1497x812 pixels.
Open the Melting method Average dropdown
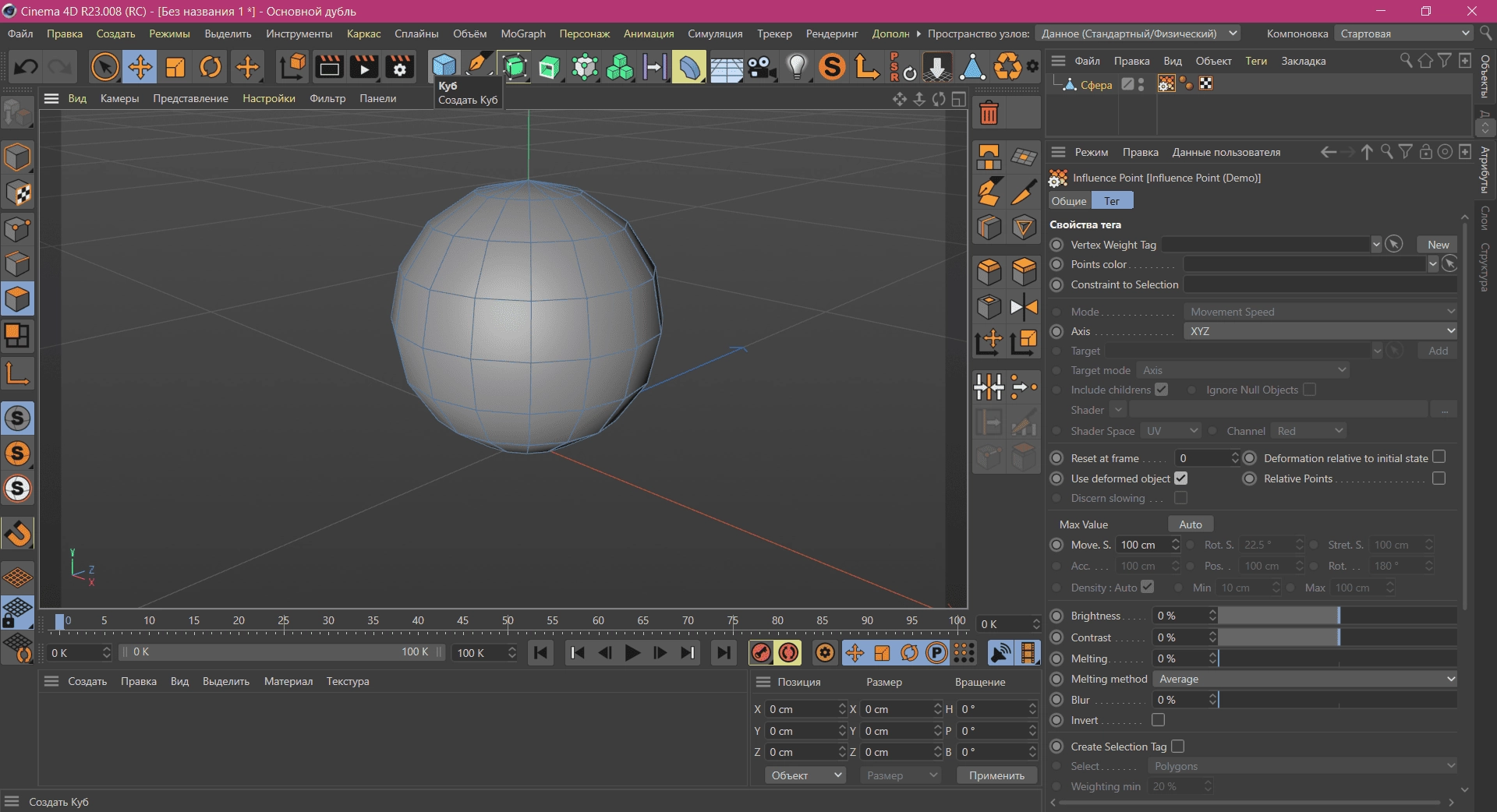(1305, 679)
